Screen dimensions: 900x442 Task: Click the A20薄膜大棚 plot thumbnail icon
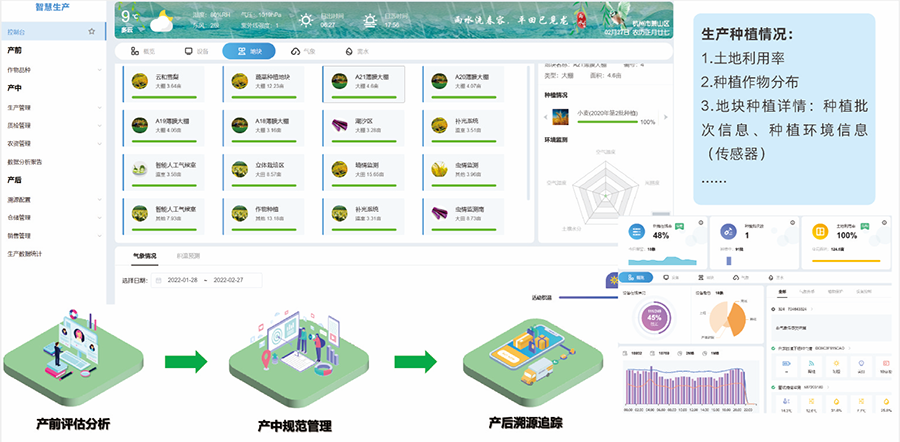439,81
